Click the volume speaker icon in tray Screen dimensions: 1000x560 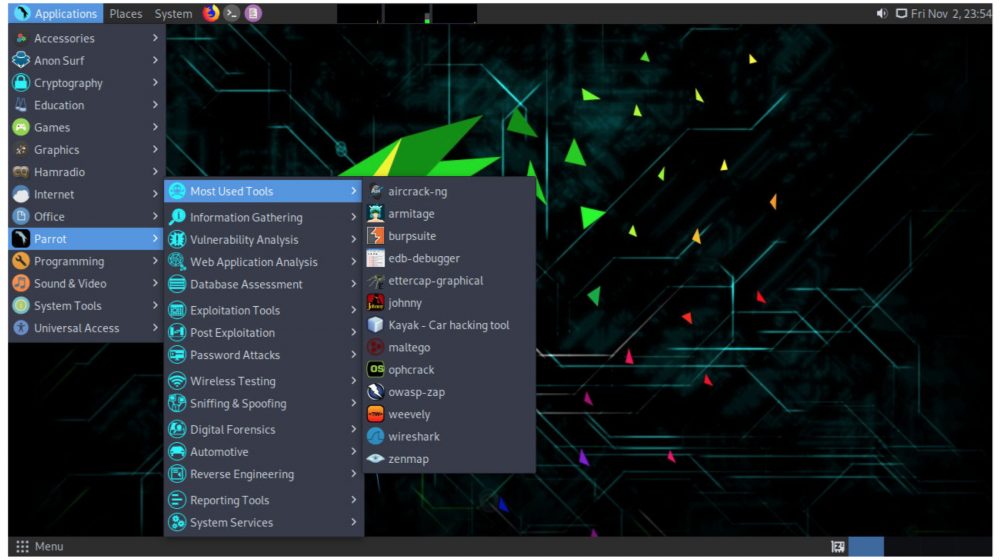[x=882, y=14]
